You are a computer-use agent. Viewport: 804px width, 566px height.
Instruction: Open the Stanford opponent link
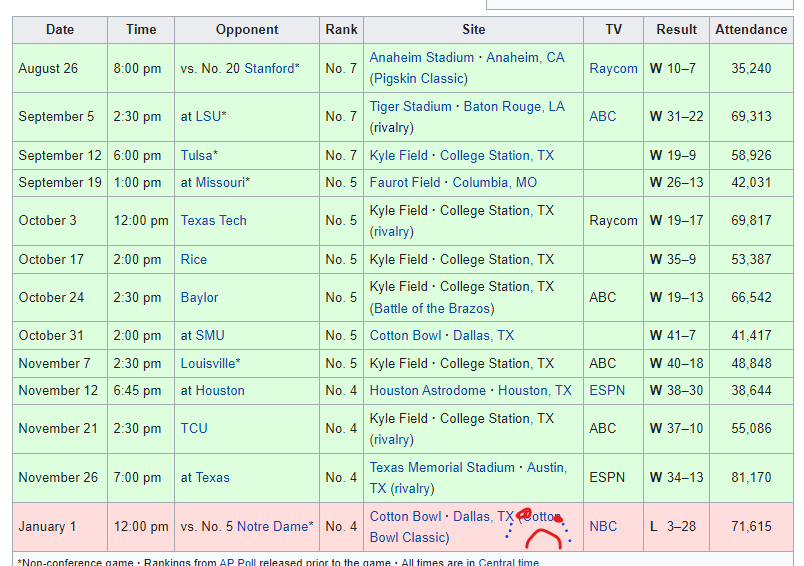click(x=269, y=68)
